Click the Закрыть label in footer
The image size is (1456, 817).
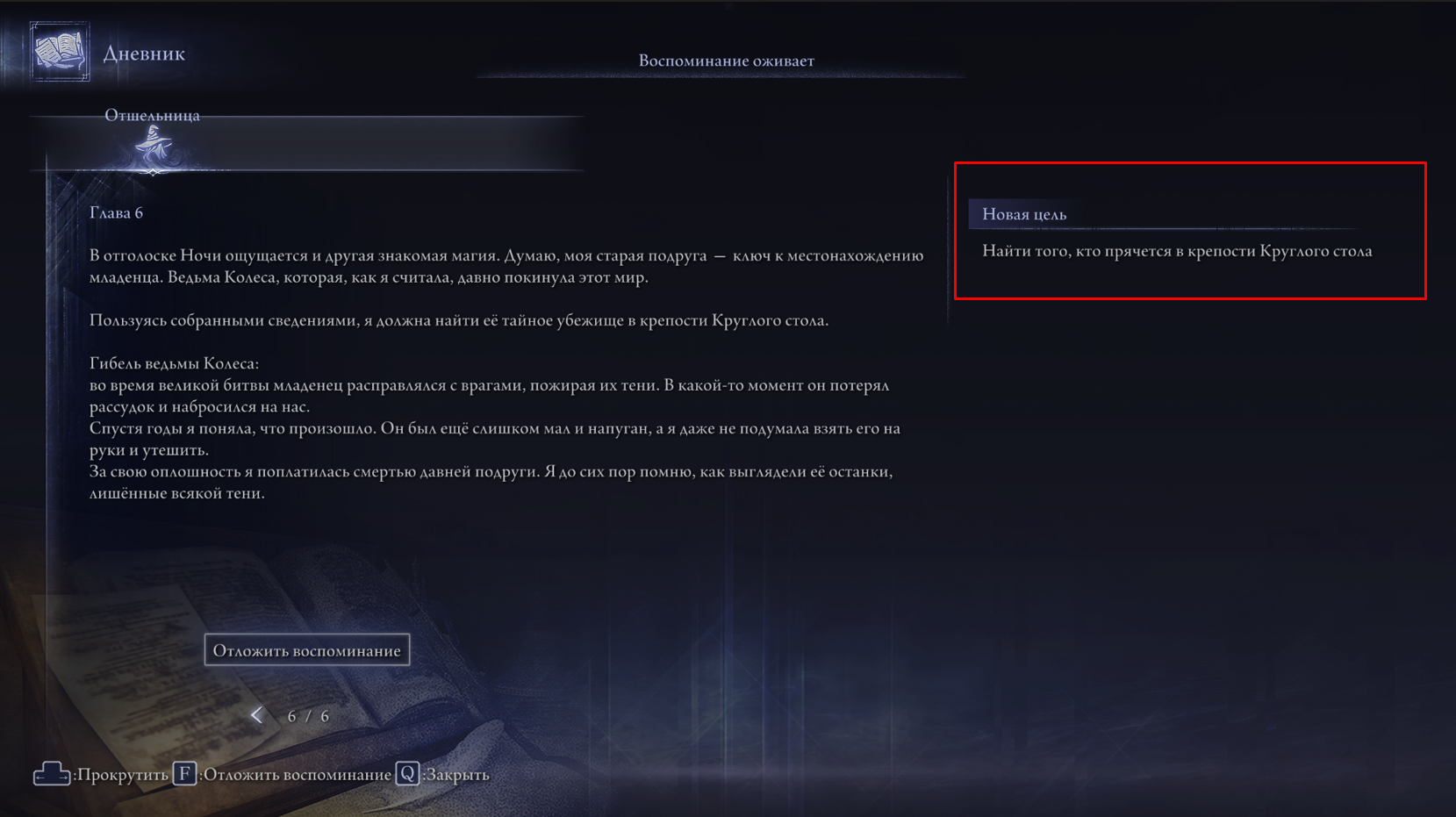pos(457,775)
